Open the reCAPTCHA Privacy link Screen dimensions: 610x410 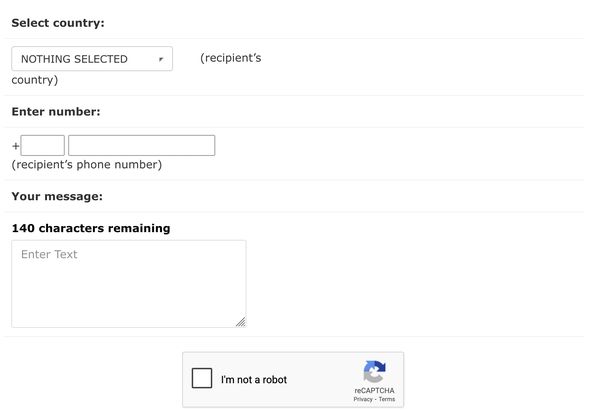coord(362,399)
